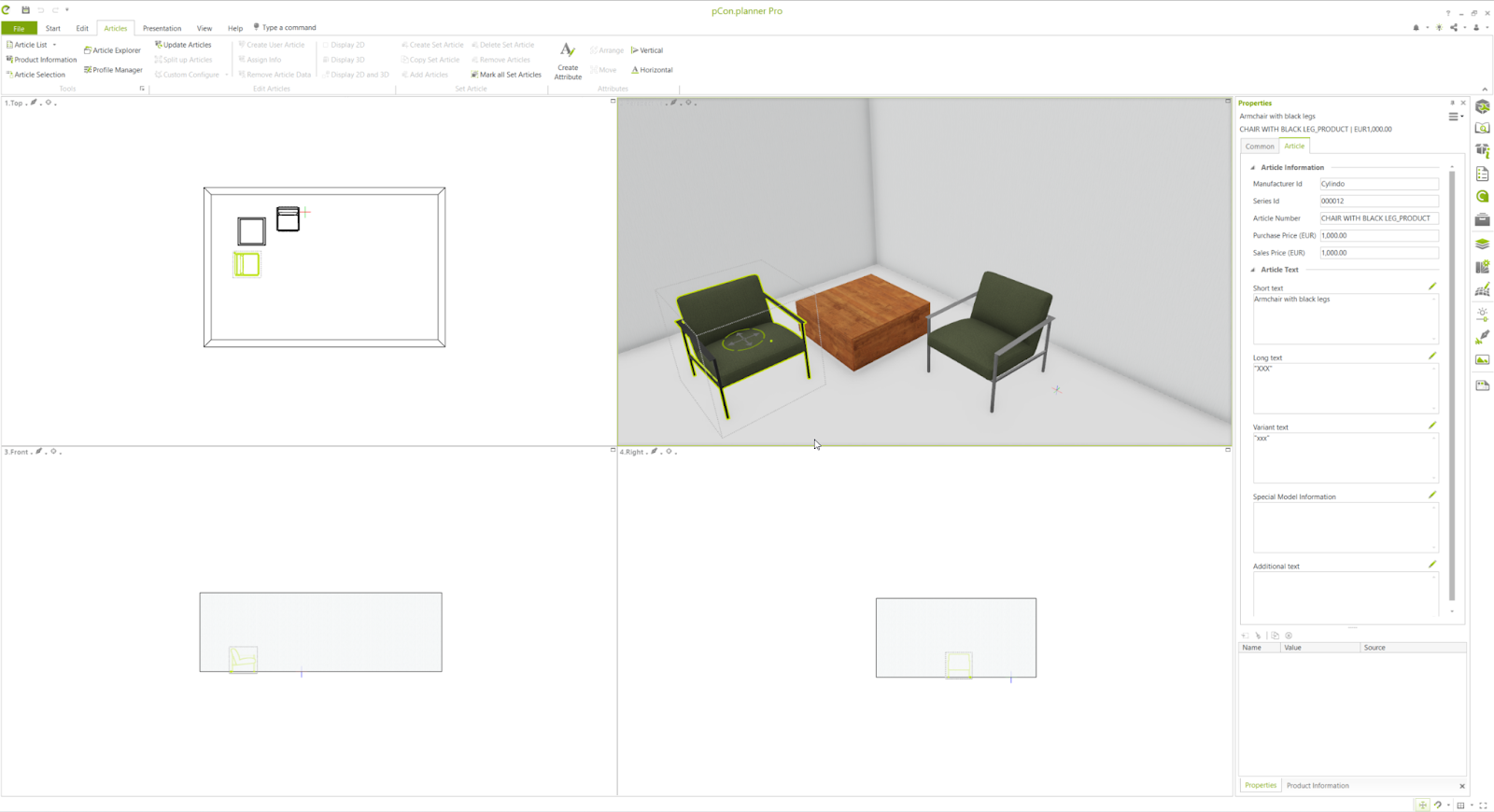Open the File menu
This screenshot has width=1494, height=812.
(19, 28)
